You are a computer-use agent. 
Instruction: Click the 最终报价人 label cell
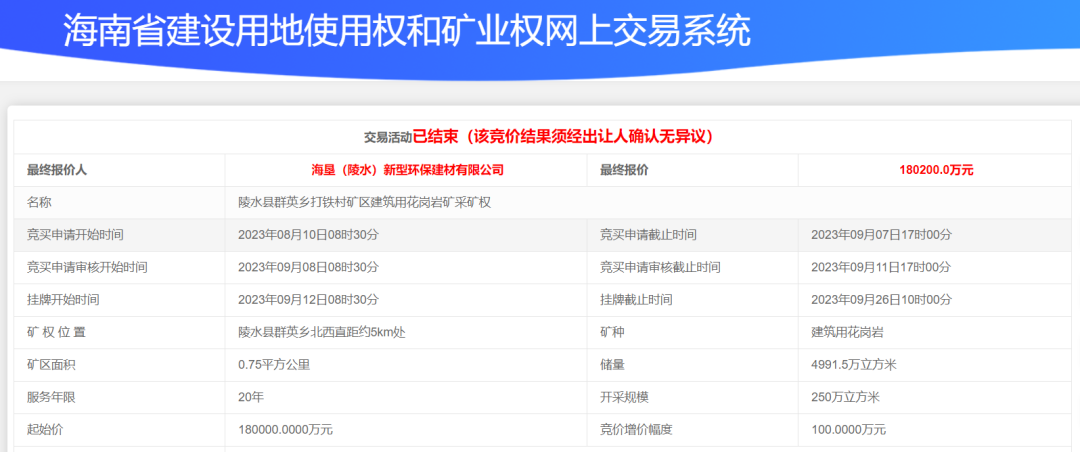[57, 170]
